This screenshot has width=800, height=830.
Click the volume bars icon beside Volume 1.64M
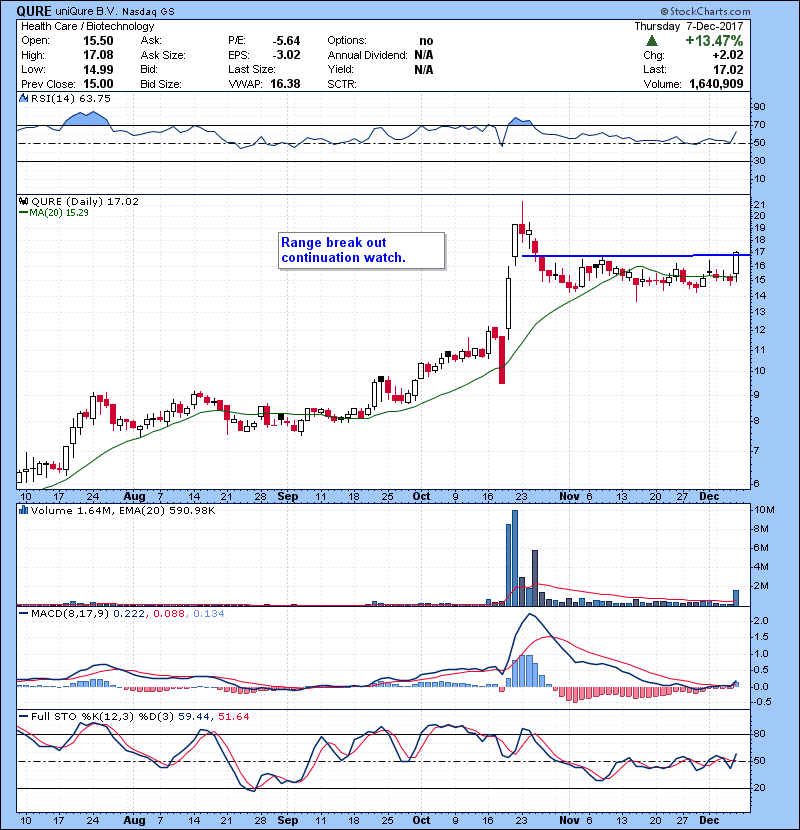click(x=23, y=510)
